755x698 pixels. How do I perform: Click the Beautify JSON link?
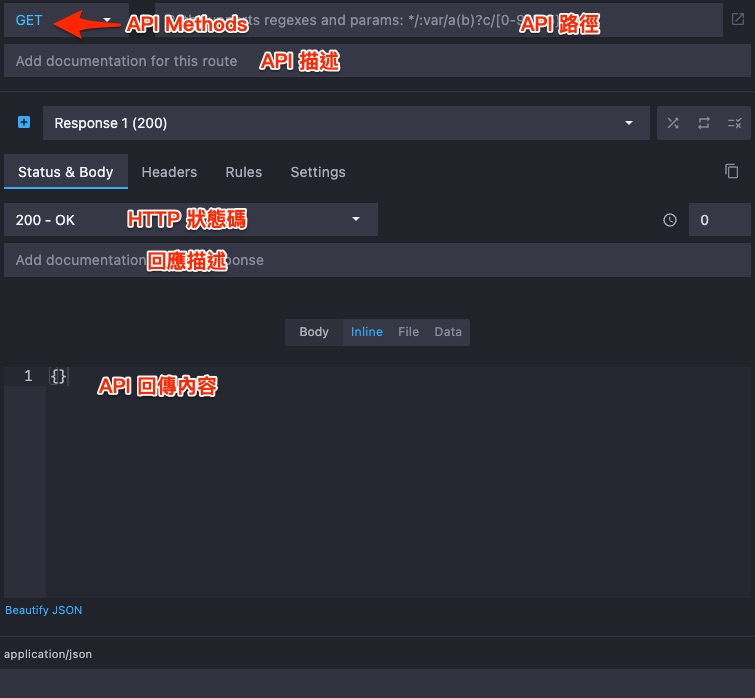[x=44, y=610]
